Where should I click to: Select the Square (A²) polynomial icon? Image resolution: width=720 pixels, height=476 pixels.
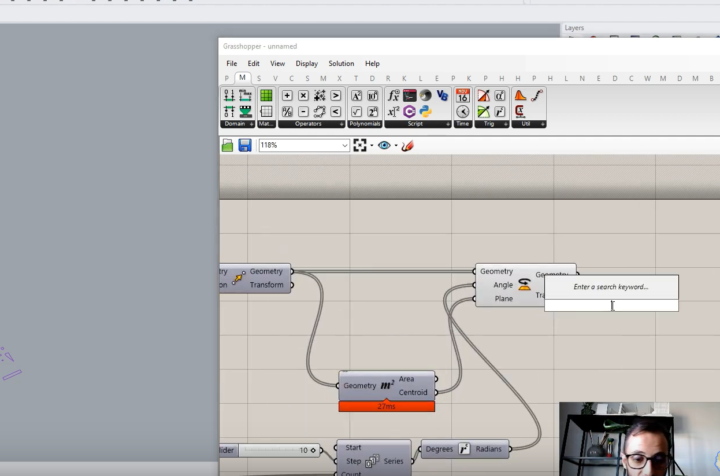pyautogui.click(x=356, y=95)
